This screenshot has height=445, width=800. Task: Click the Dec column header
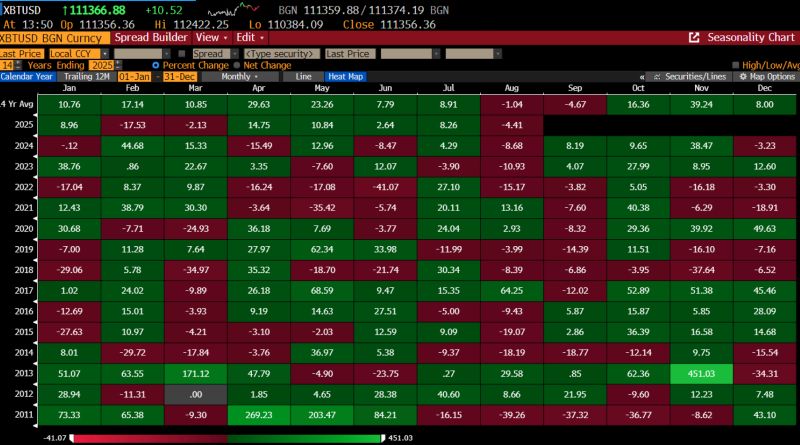pos(765,88)
